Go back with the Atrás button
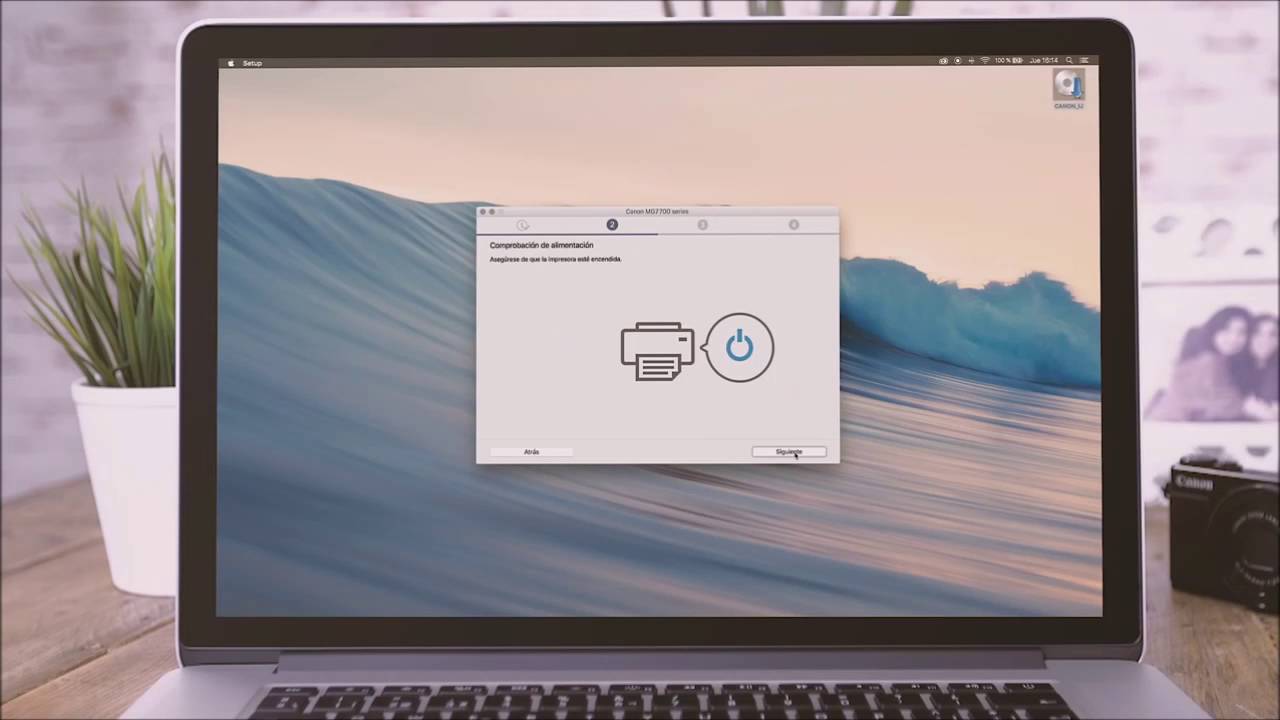Image resolution: width=1280 pixels, height=720 pixels. tap(531, 452)
